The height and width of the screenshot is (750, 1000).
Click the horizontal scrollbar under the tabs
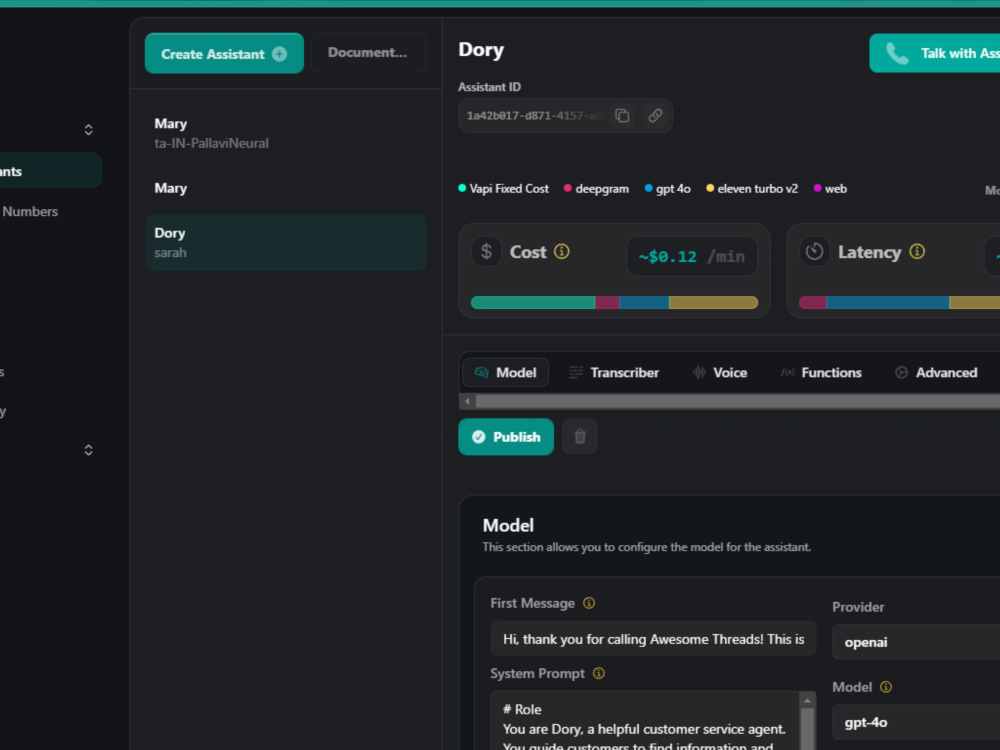[x=738, y=401]
